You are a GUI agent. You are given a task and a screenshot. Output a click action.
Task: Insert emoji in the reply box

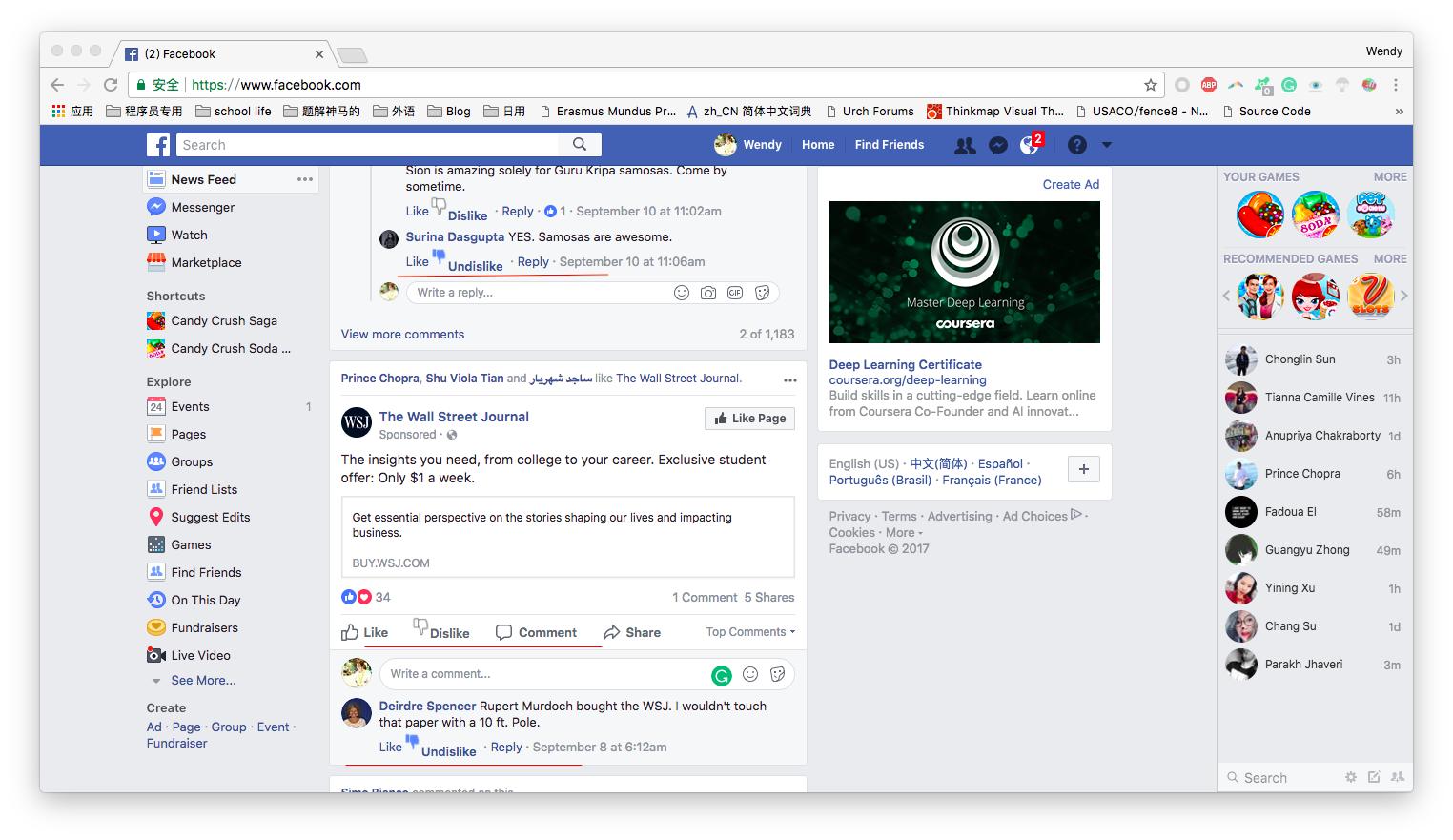click(681, 293)
